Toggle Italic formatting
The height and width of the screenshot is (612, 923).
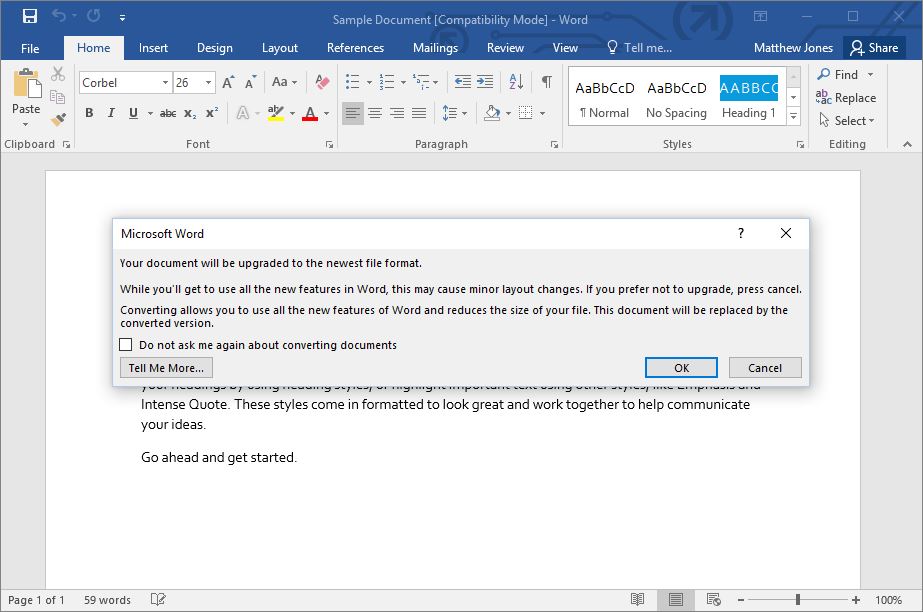point(111,113)
